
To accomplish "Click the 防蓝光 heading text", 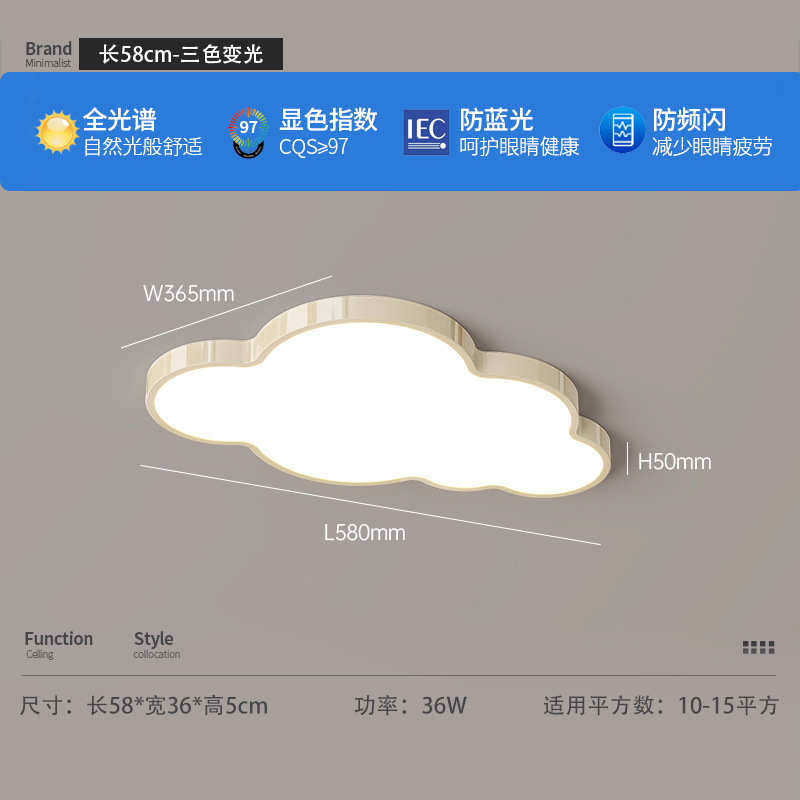I will [496, 120].
